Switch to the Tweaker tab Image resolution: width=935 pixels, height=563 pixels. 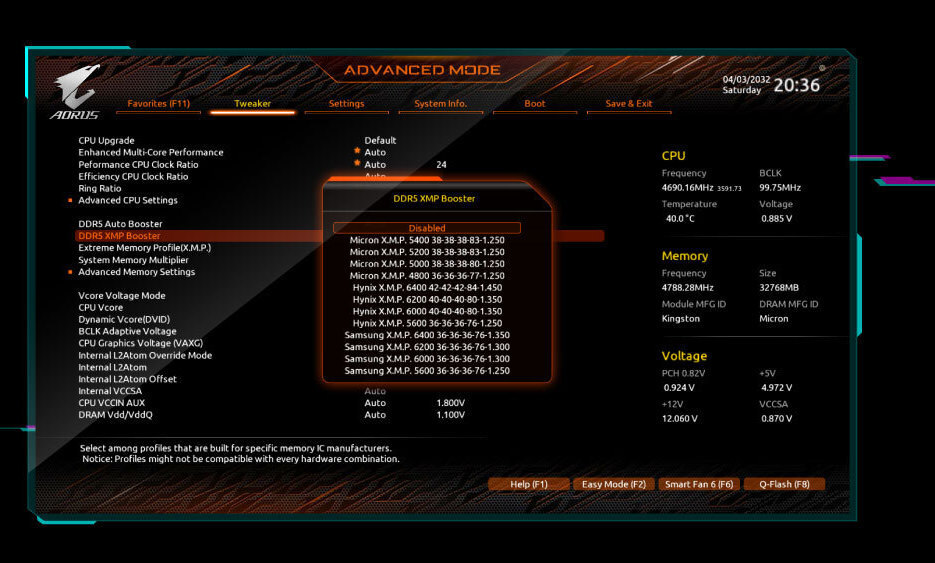pyautogui.click(x=252, y=104)
